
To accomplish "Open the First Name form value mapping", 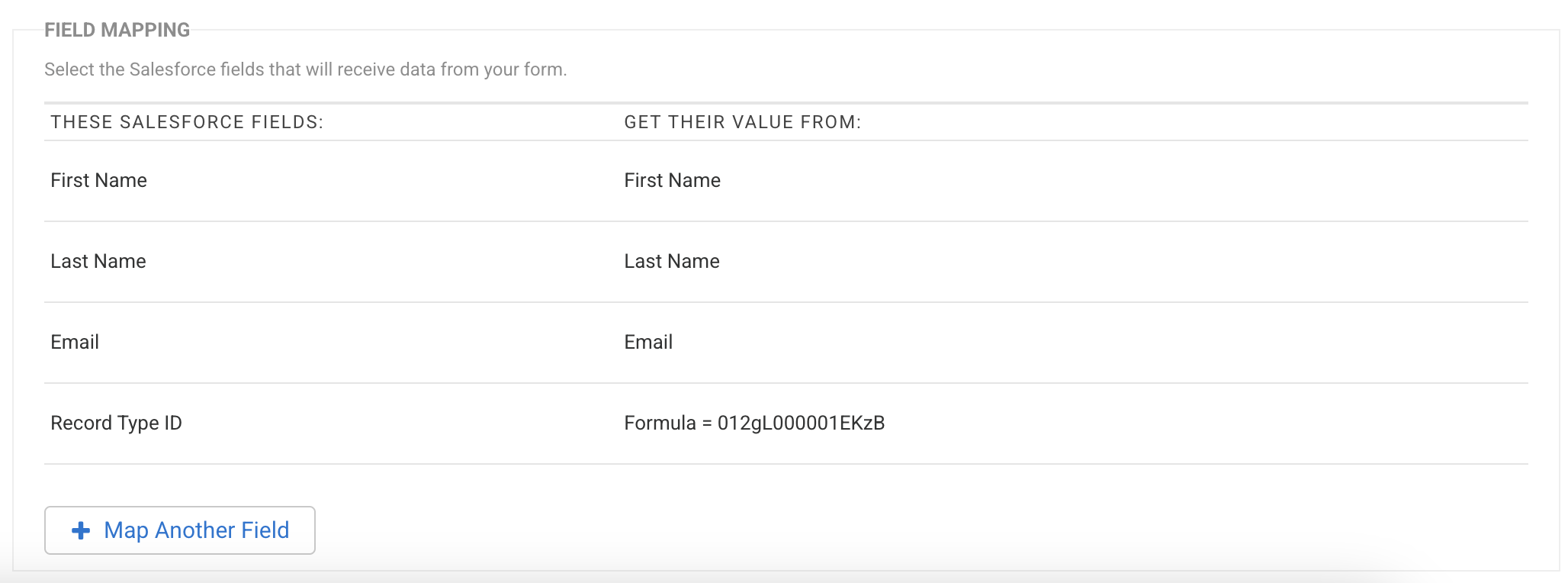I will coord(672,181).
